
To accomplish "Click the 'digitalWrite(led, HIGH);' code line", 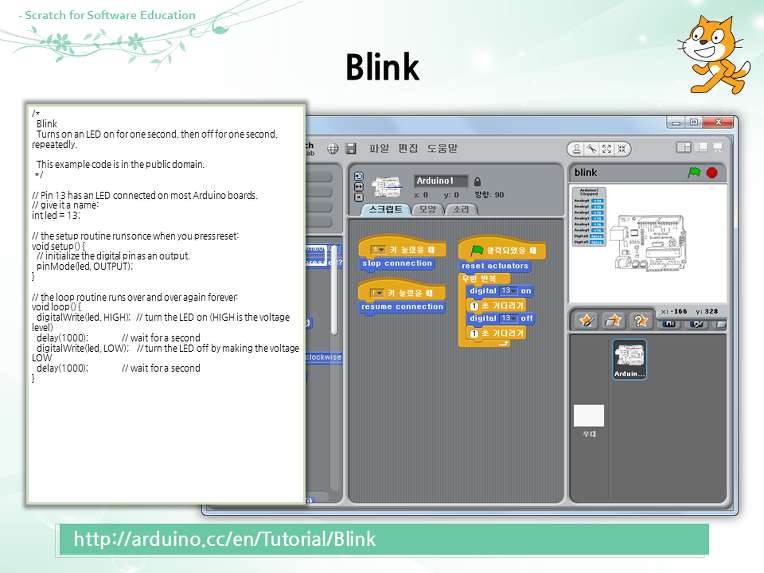I will pyautogui.click(x=83, y=317).
